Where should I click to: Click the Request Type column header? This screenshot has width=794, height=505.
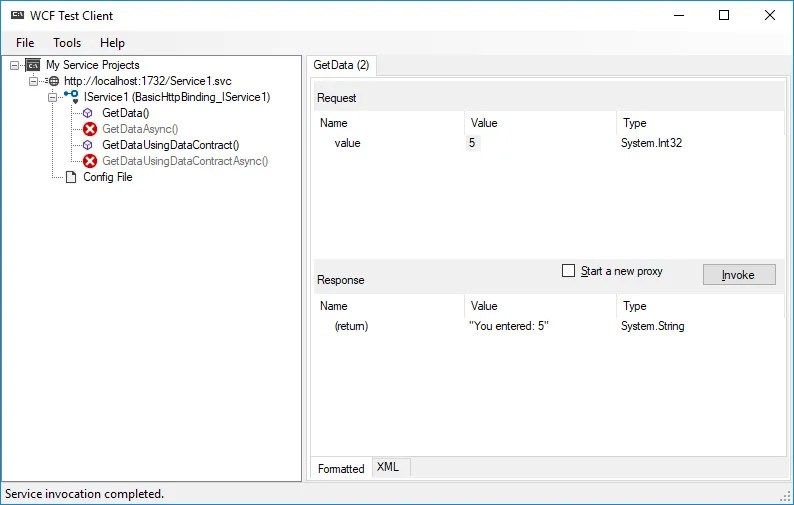pyautogui.click(x=700, y=123)
